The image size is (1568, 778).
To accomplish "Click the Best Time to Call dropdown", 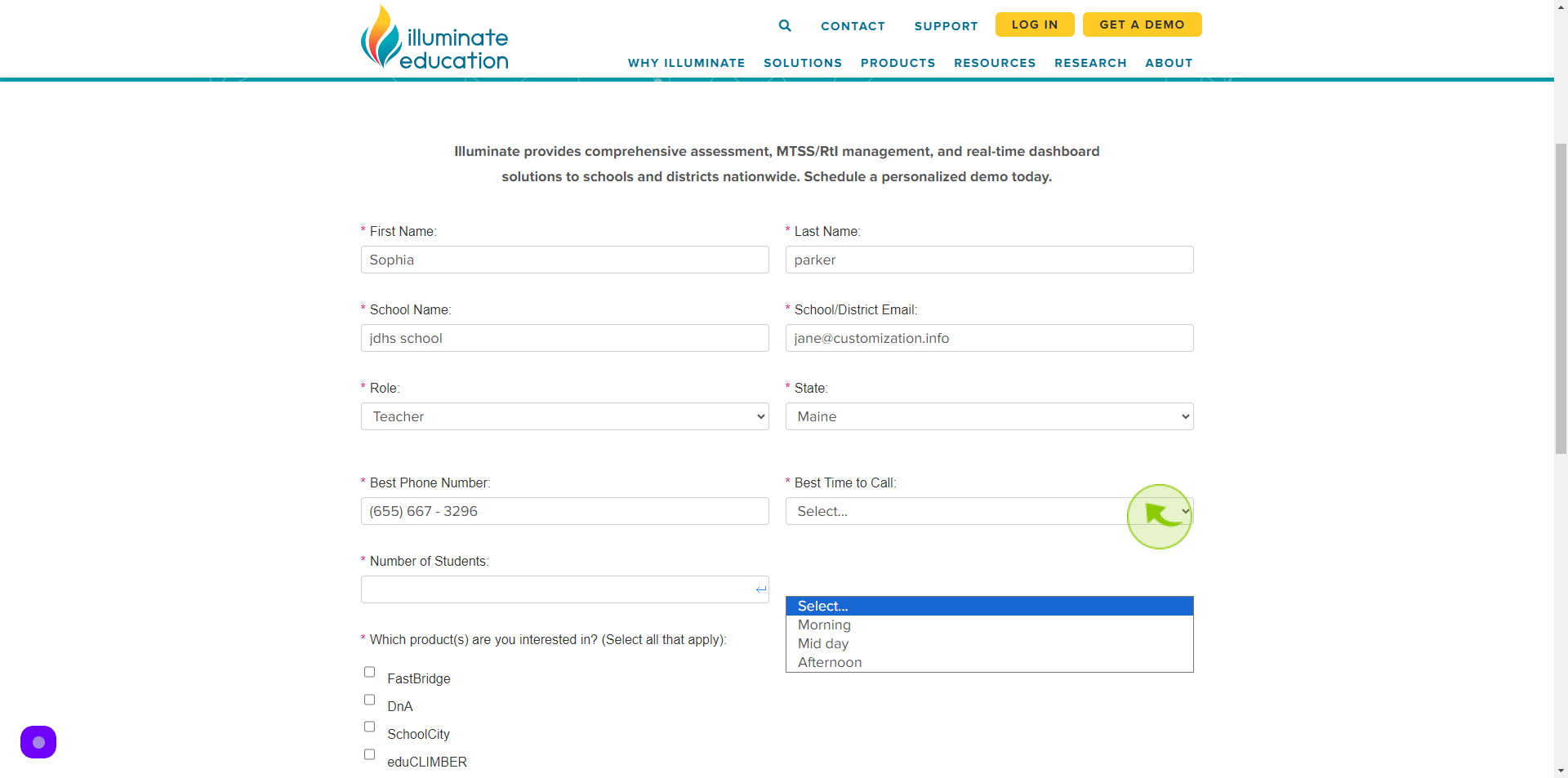I will 990,511.
